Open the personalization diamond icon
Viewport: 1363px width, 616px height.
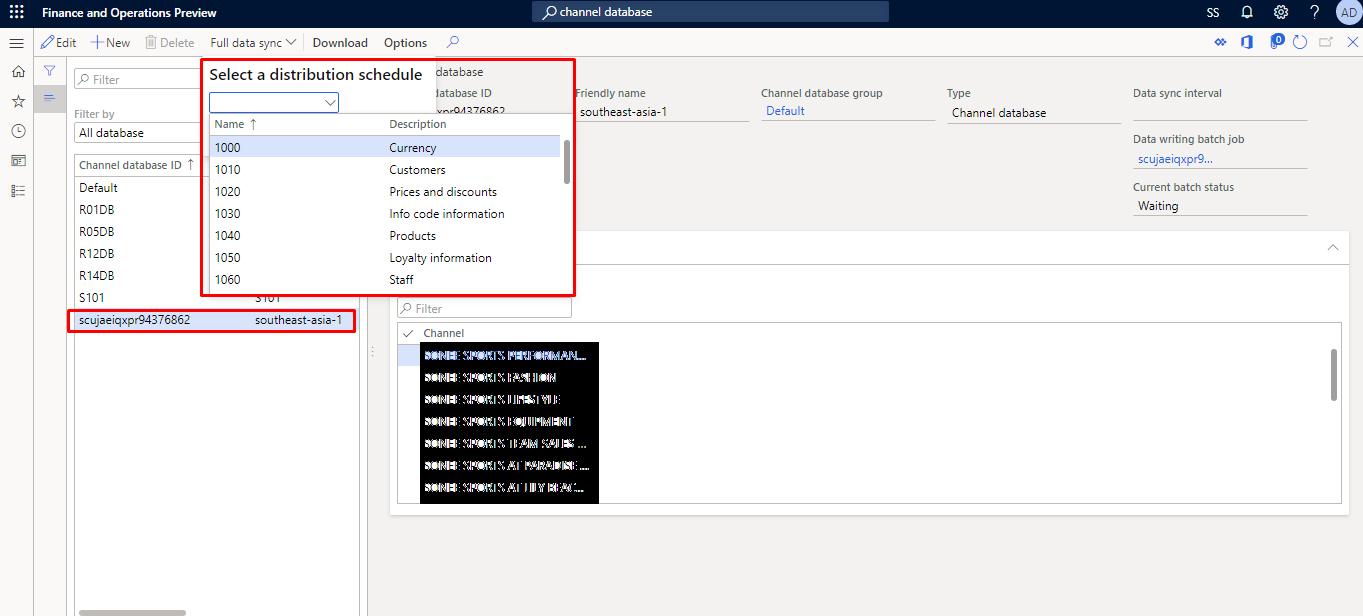click(x=1220, y=42)
